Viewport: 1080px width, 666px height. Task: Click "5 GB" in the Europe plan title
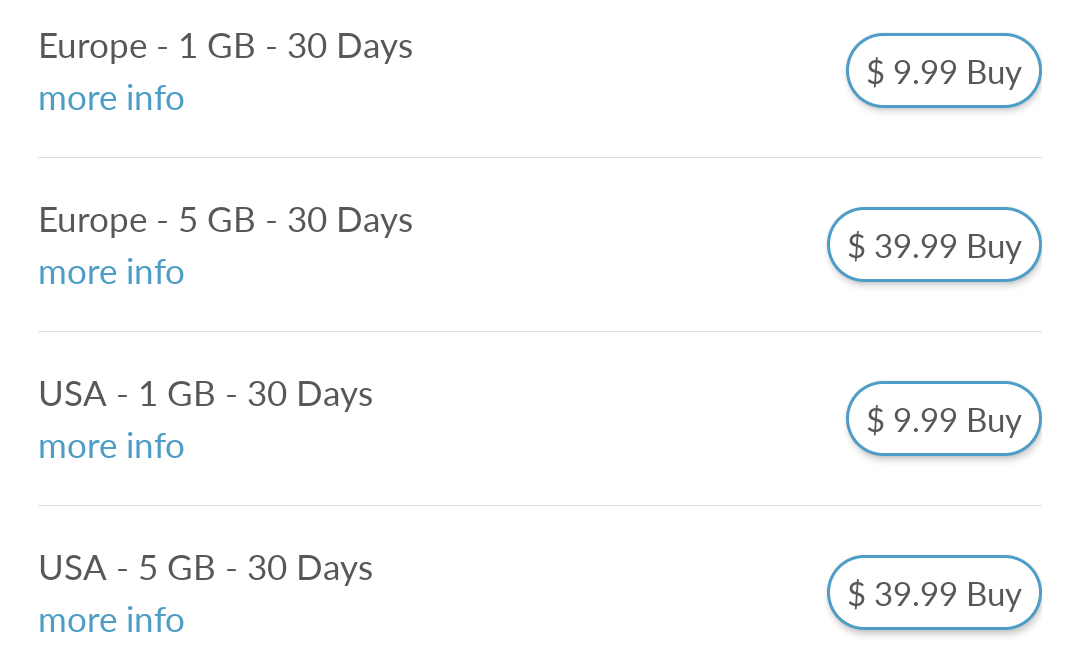(x=217, y=221)
